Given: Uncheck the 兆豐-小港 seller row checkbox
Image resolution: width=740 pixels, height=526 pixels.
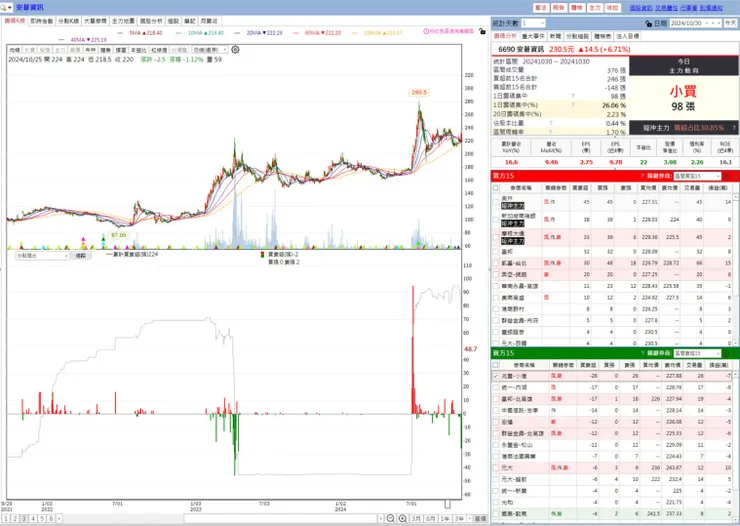Looking at the screenshot, I should pos(496,376).
